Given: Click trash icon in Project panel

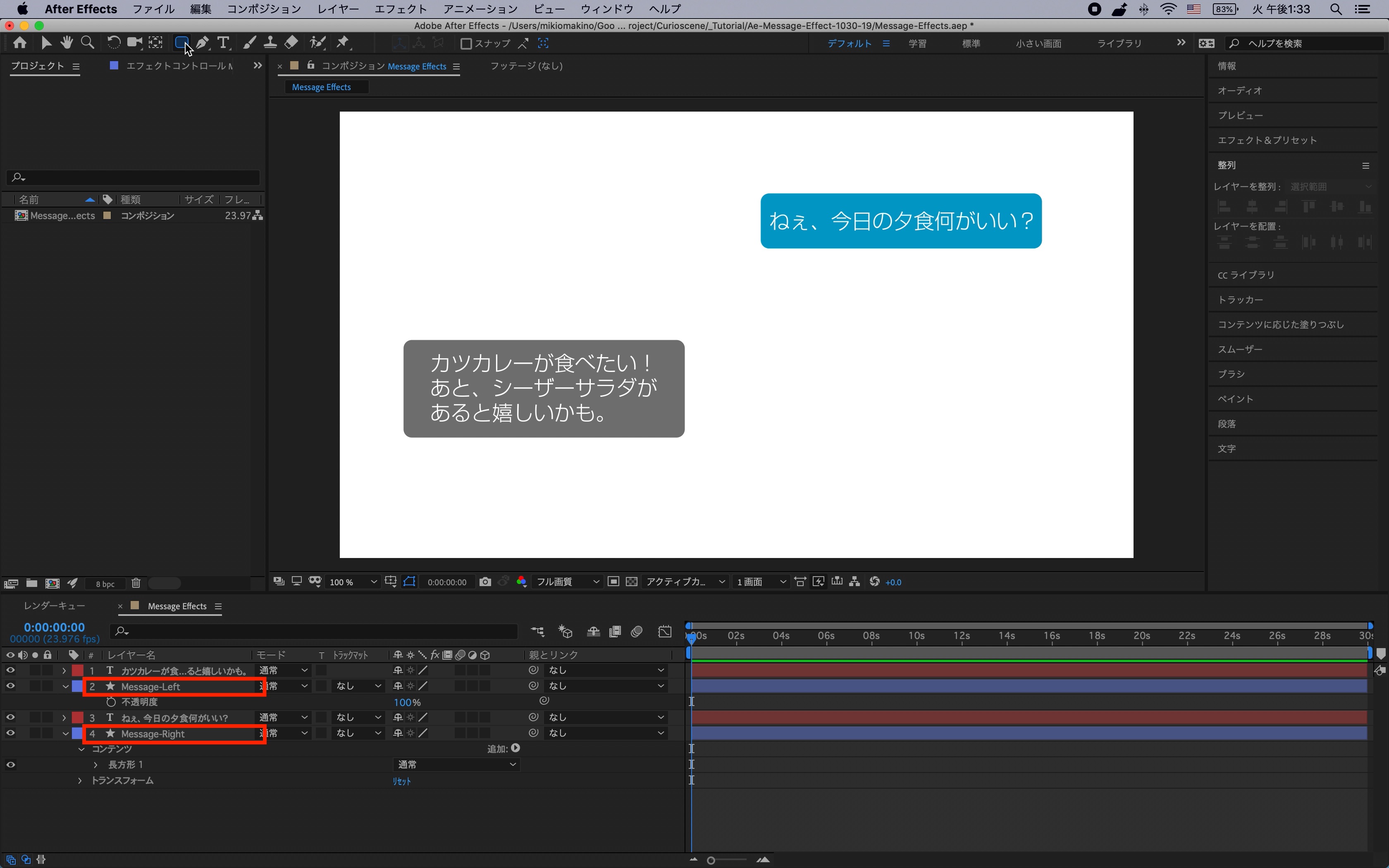Looking at the screenshot, I should tap(136, 583).
